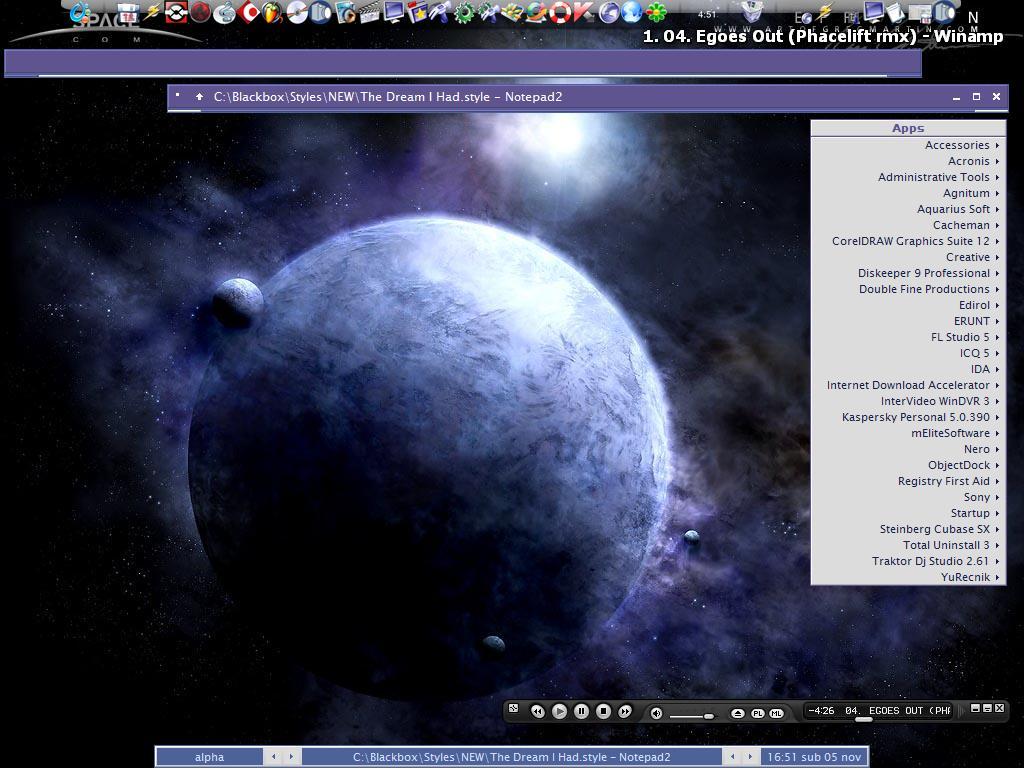Image resolution: width=1024 pixels, height=768 pixels.
Task: Click the Notepad2 window title bar text
Action: 388,97
